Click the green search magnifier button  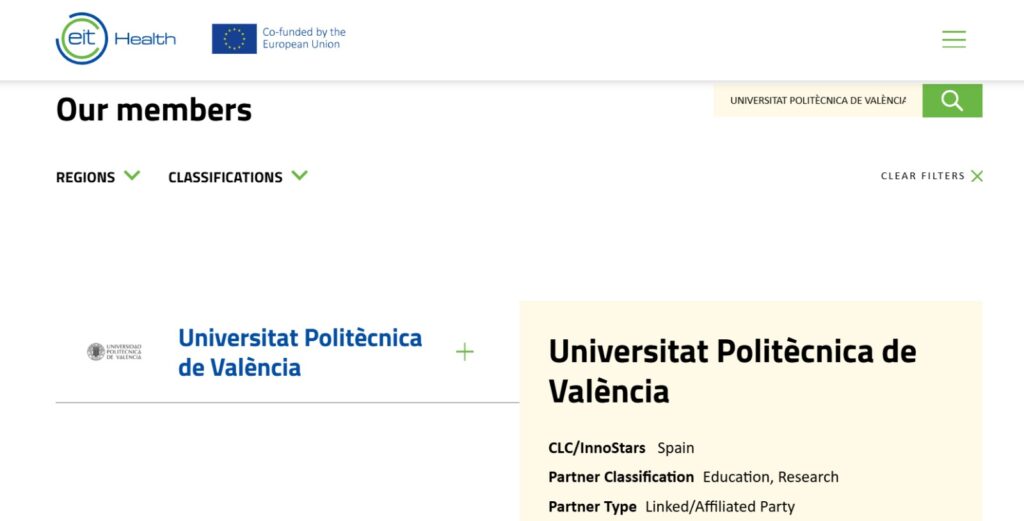pyautogui.click(x=952, y=101)
